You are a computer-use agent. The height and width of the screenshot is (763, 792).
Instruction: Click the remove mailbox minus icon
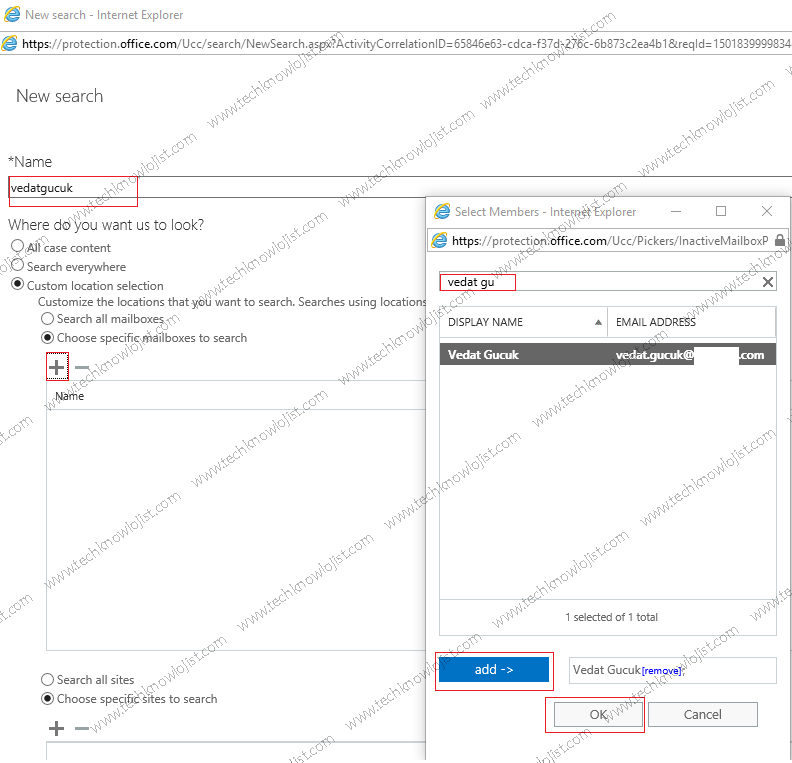pos(82,368)
